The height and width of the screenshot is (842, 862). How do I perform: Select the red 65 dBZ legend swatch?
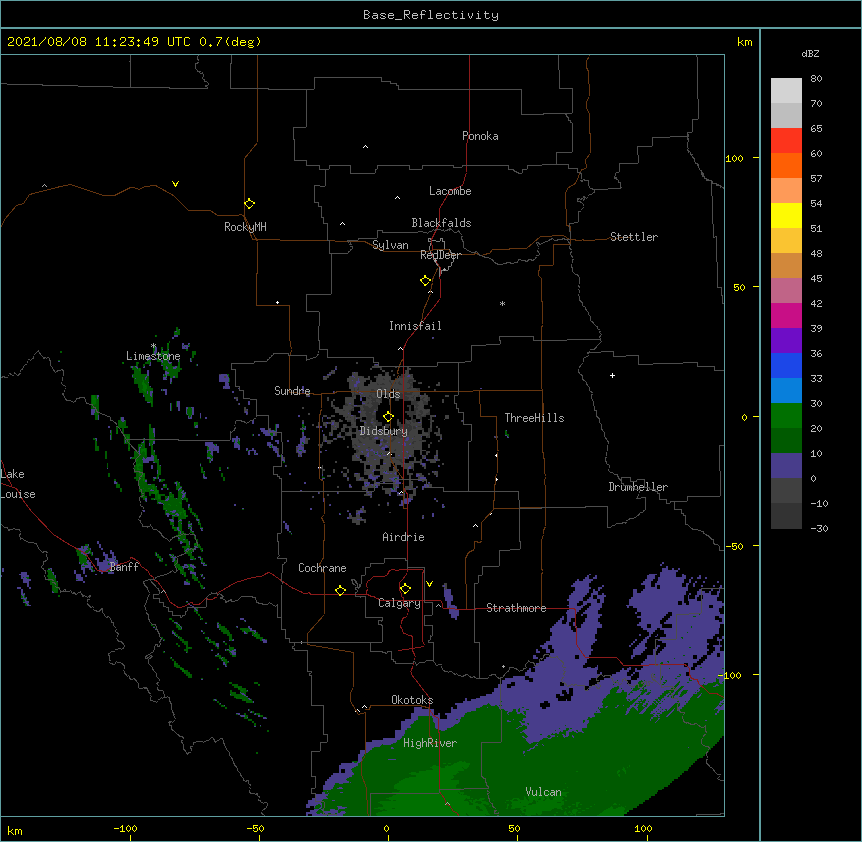pos(786,140)
